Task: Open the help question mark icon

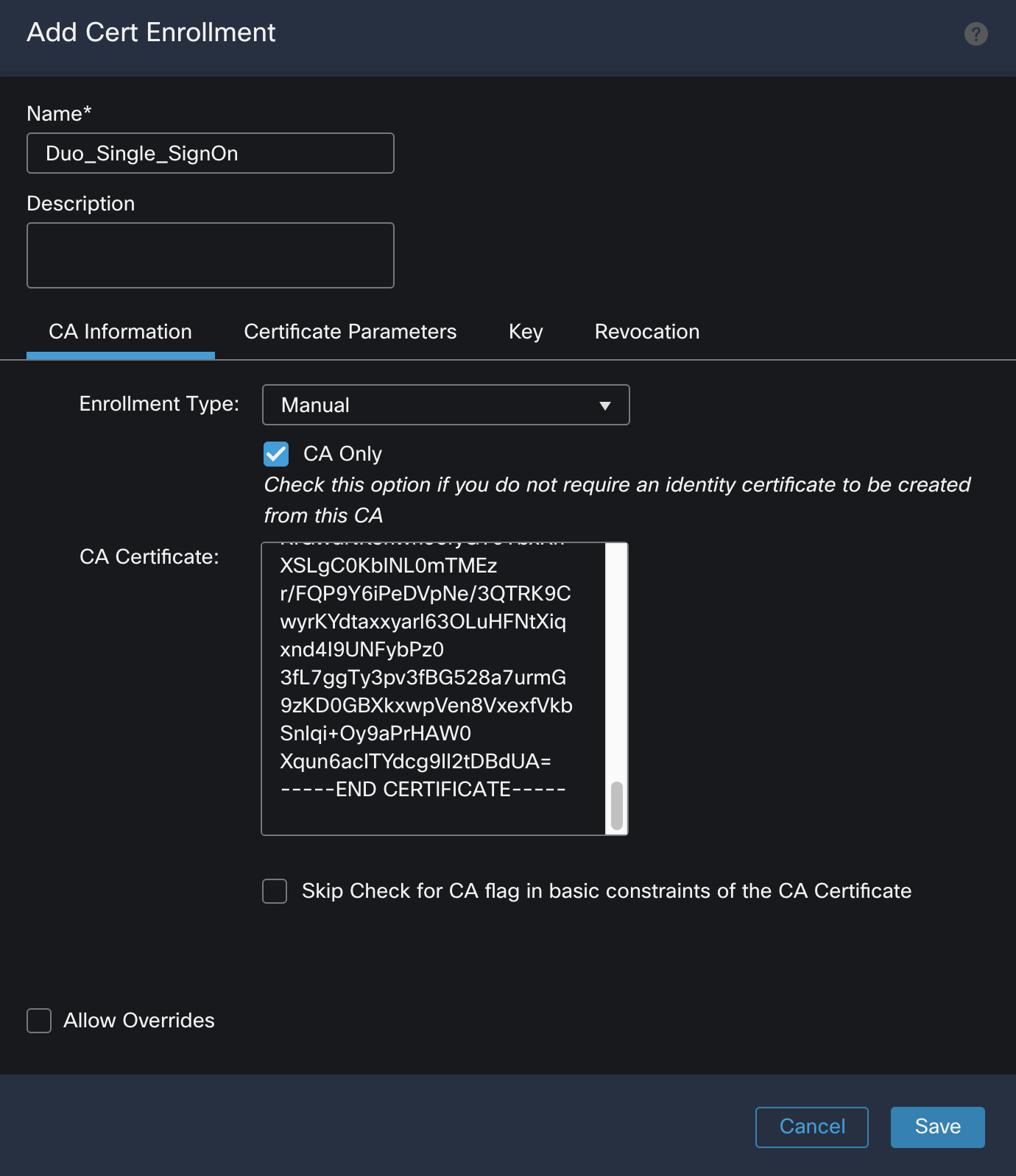Action: tap(976, 34)
